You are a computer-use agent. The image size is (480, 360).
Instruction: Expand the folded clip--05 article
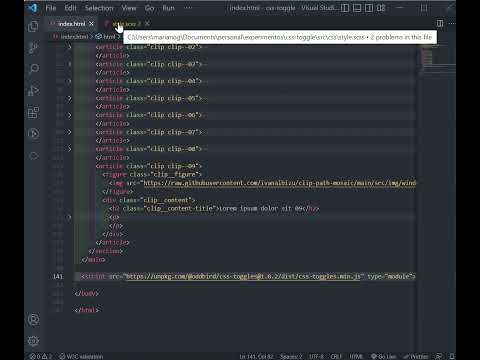pos(69,98)
